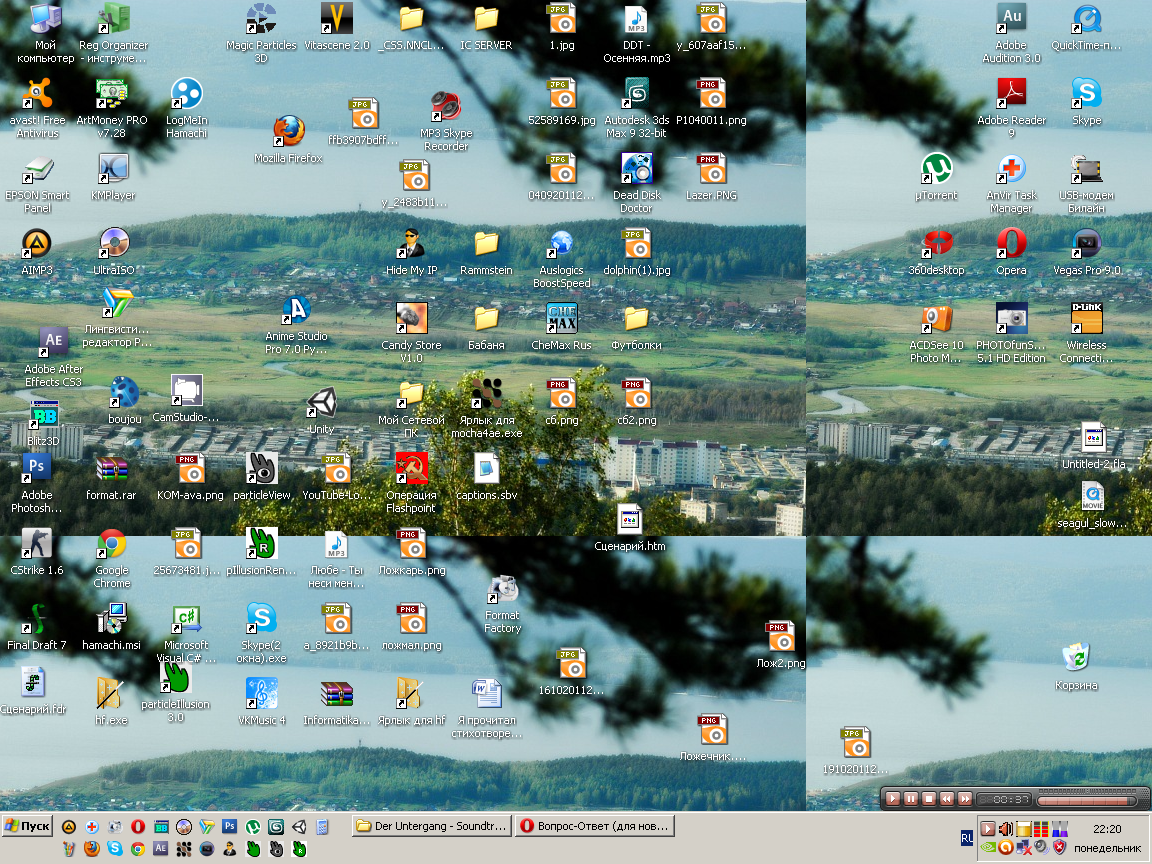The image size is (1152, 864).
Task: Stop playback in the mini player widget
Action: pyautogui.click(x=929, y=799)
